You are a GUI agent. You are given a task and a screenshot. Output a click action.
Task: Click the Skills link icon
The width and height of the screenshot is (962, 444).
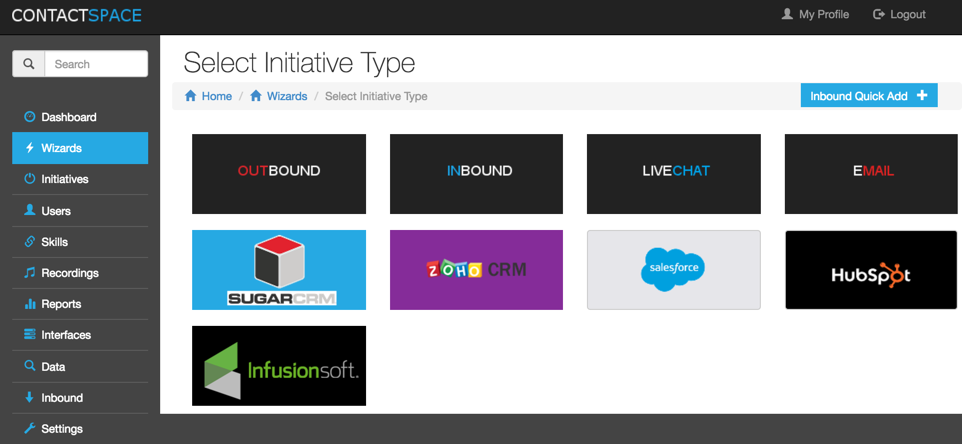[x=29, y=242]
